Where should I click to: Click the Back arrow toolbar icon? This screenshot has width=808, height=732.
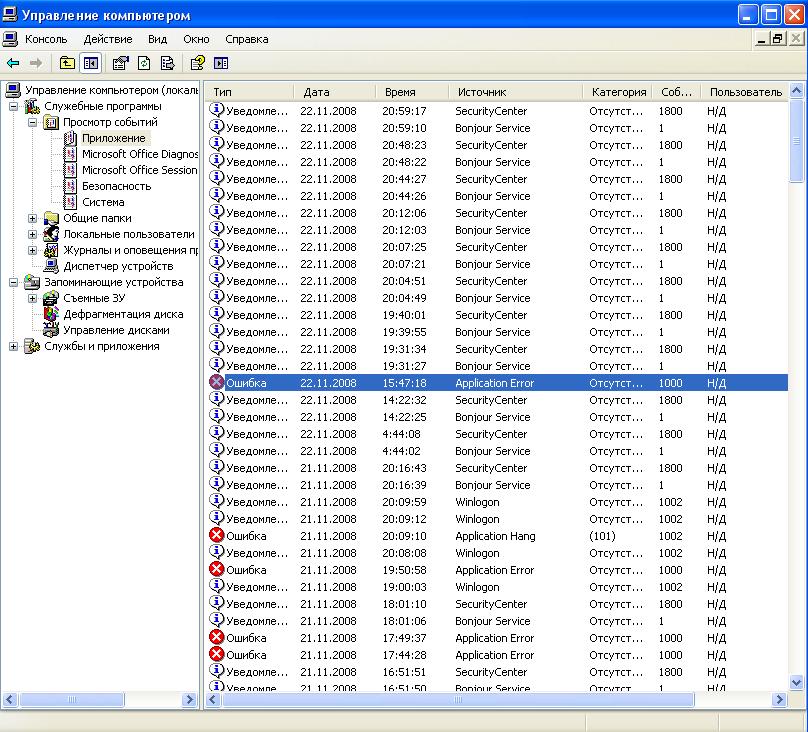click(x=13, y=63)
